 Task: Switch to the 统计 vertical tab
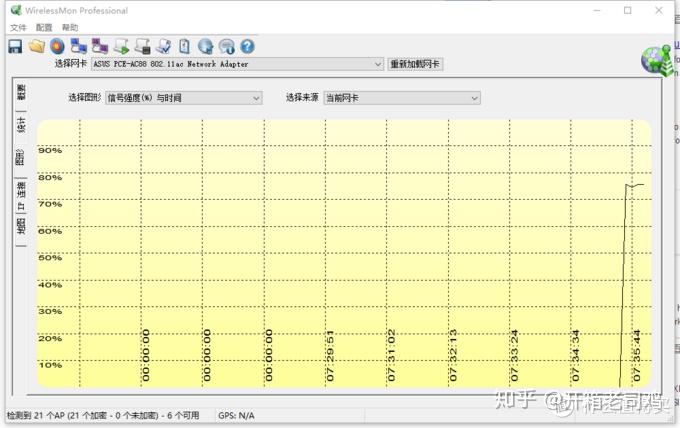point(21,125)
